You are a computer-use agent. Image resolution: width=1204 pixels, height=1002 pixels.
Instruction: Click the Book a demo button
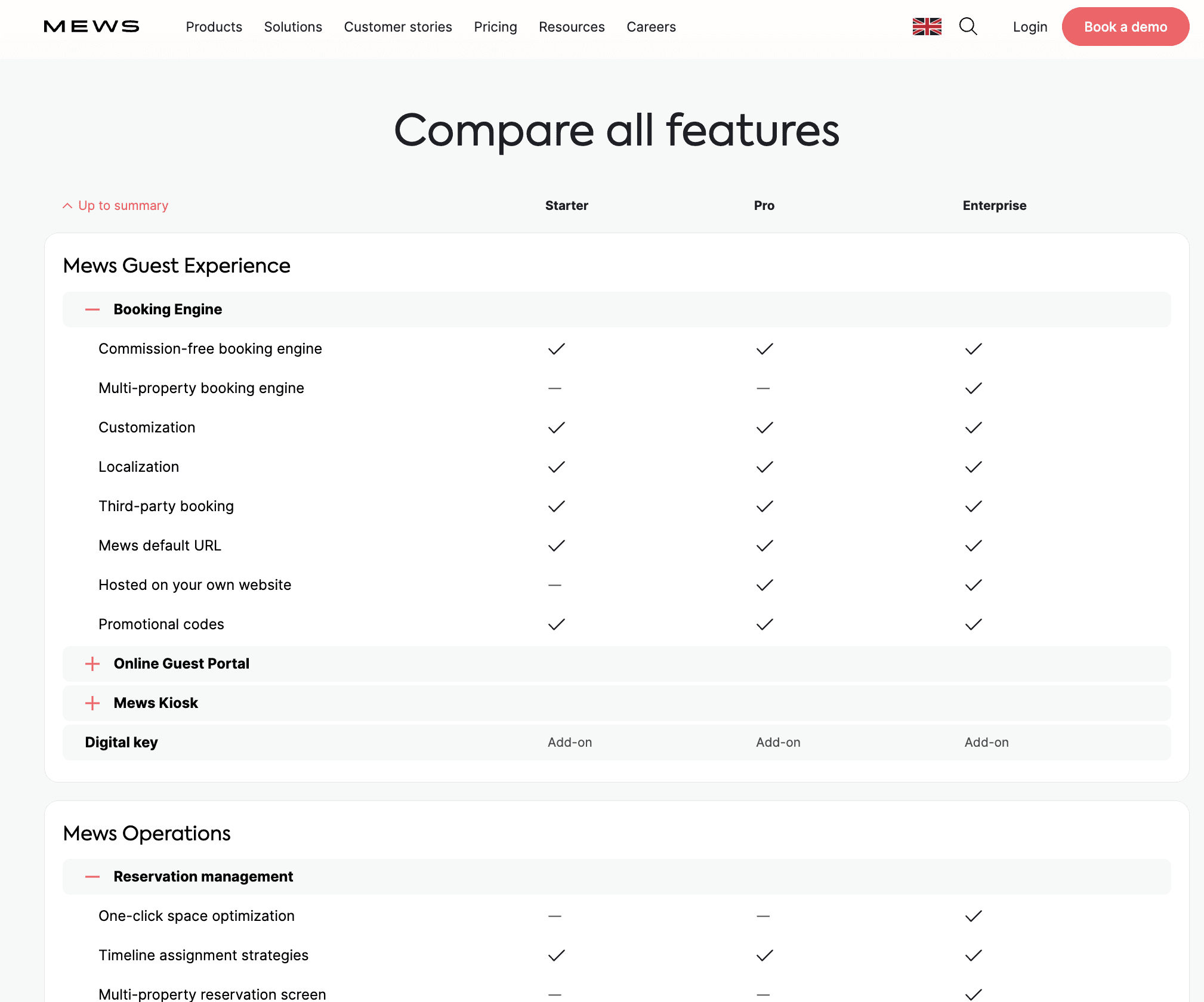pos(1125,27)
